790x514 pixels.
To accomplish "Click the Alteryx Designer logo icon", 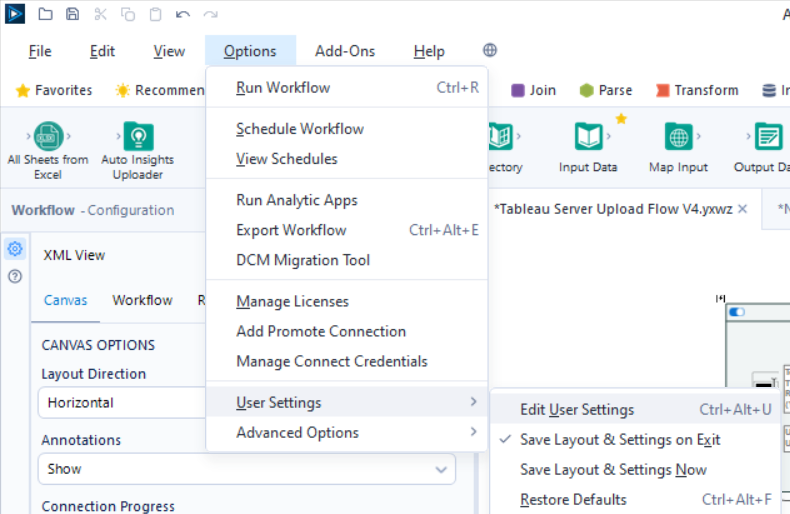I will click(15, 14).
